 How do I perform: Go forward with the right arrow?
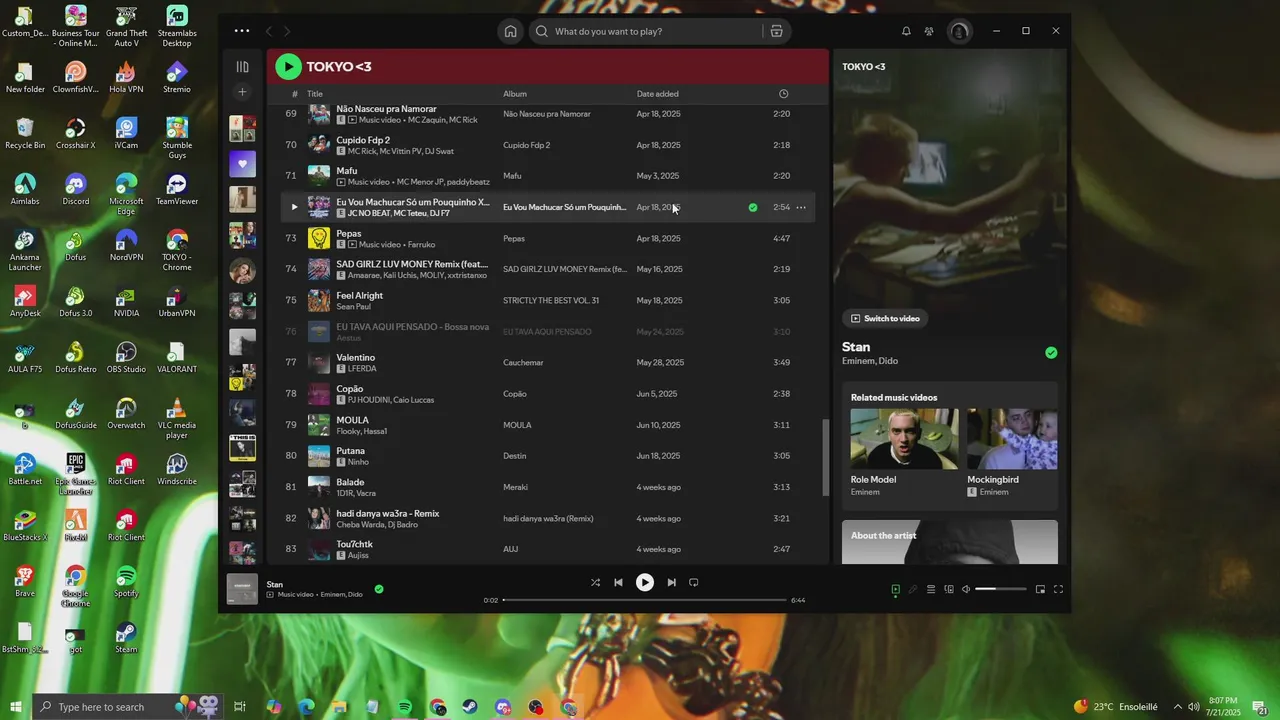tap(287, 31)
